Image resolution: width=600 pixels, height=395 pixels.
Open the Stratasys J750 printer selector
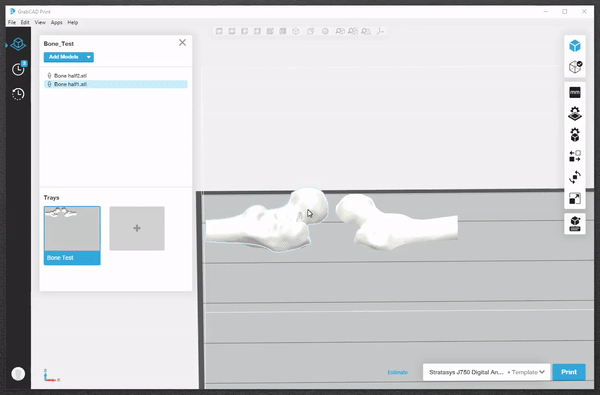click(466, 372)
